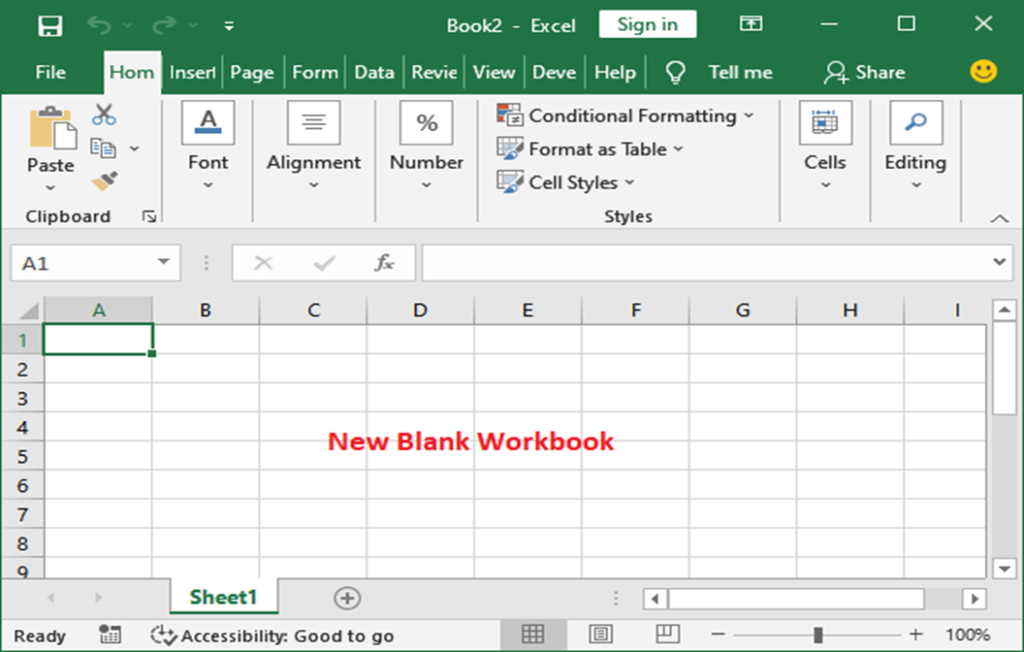This screenshot has height=652, width=1024.
Task: Switch to Page Break Preview view
Action: (667, 634)
